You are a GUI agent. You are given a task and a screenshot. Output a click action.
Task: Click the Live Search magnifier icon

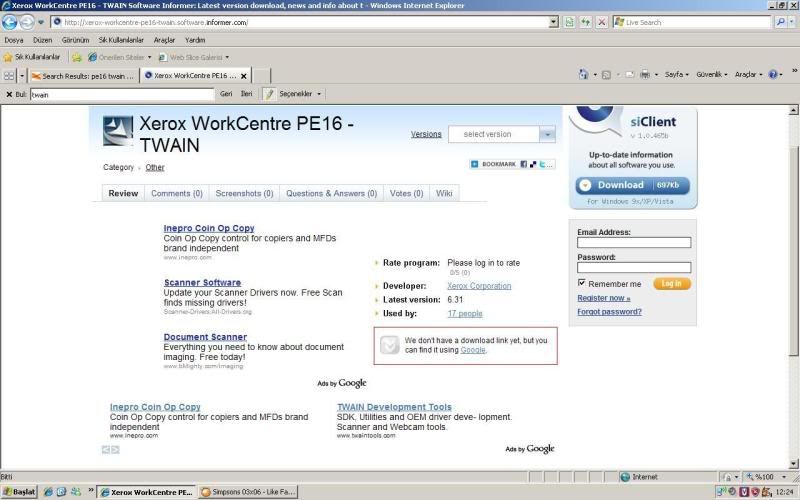(x=780, y=22)
